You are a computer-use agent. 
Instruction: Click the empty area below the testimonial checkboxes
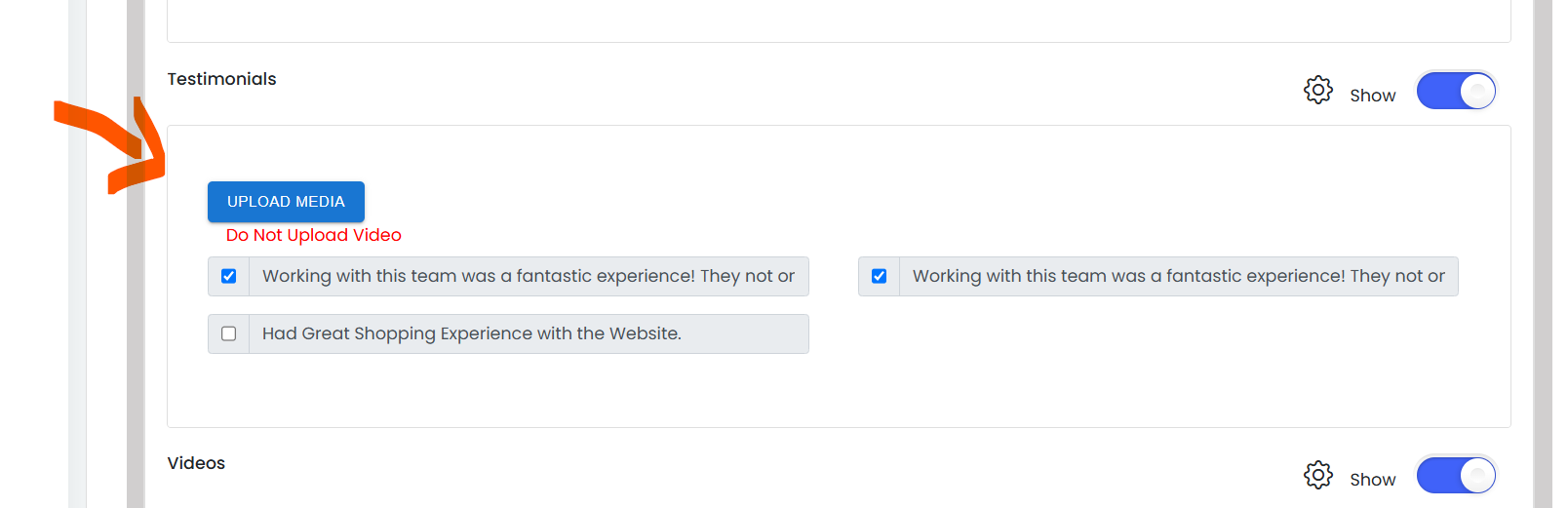pyautogui.click(x=839, y=390)
